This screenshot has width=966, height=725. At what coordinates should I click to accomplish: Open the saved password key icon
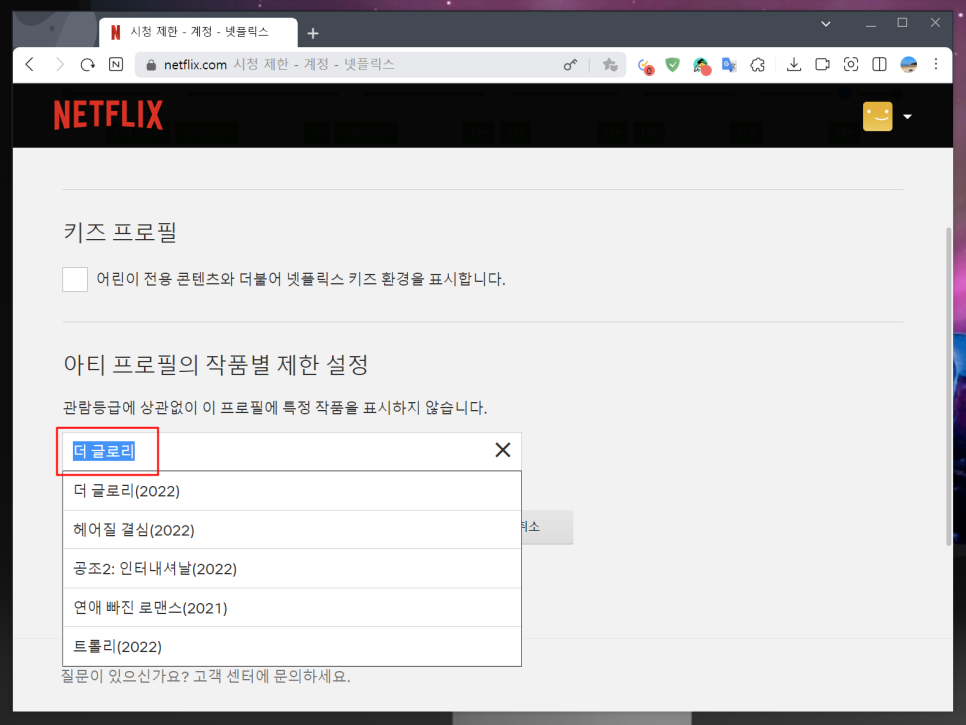(570, 64)
